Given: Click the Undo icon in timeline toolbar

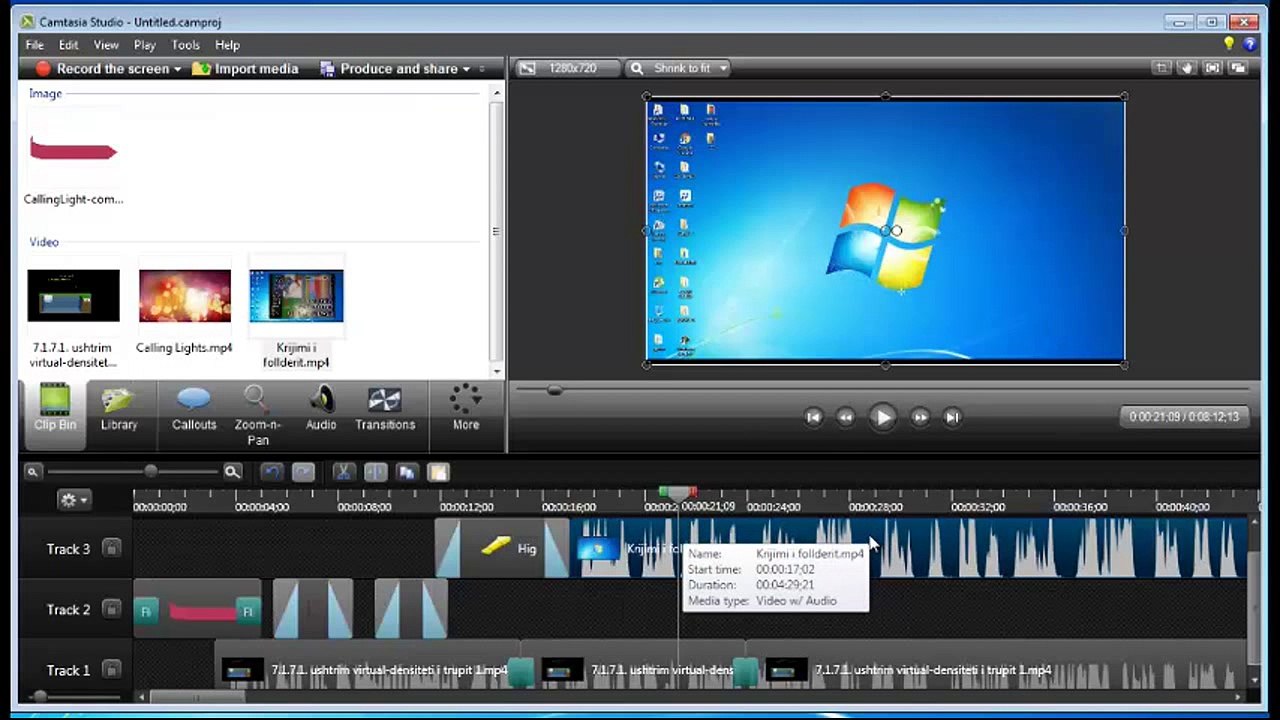Looking at the screenshot, I should click(271, 472).
